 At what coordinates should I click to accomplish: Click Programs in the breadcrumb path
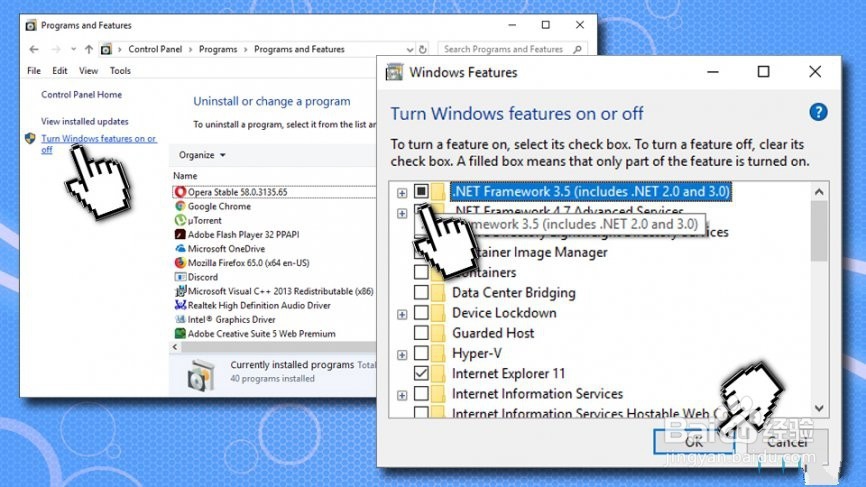pos(218,49)
